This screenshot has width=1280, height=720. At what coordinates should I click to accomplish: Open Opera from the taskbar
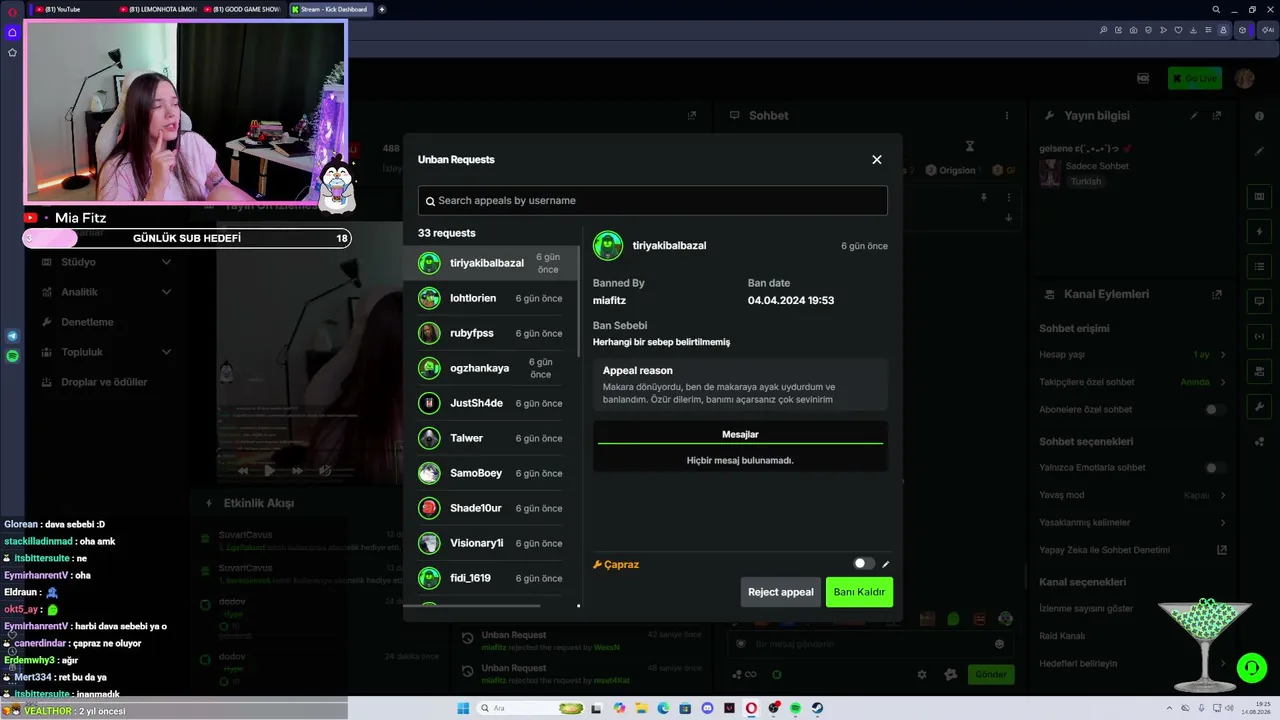751,708
